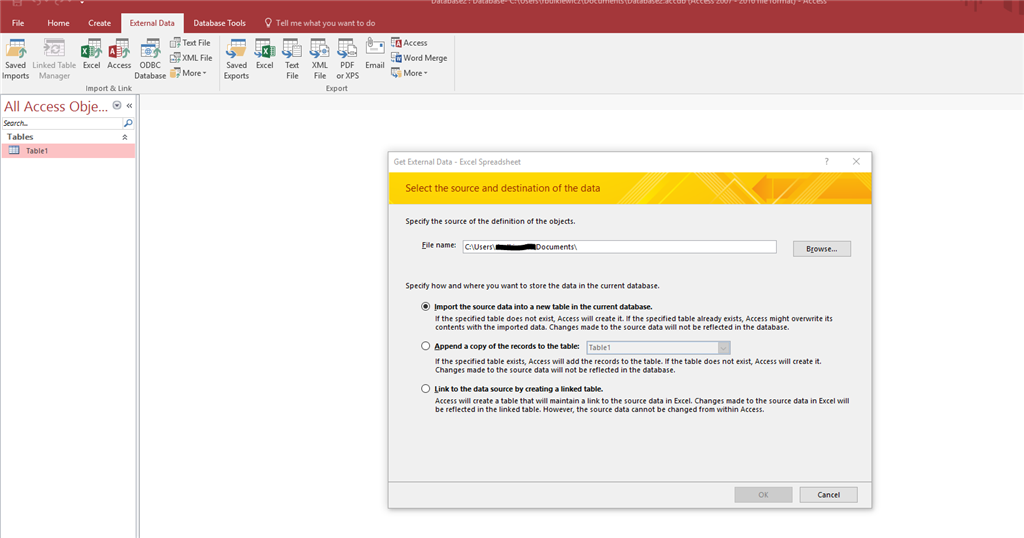This screenshot has height=538, width=1024.
Task: Select the External Data tab
Action: tap(152, 23)
